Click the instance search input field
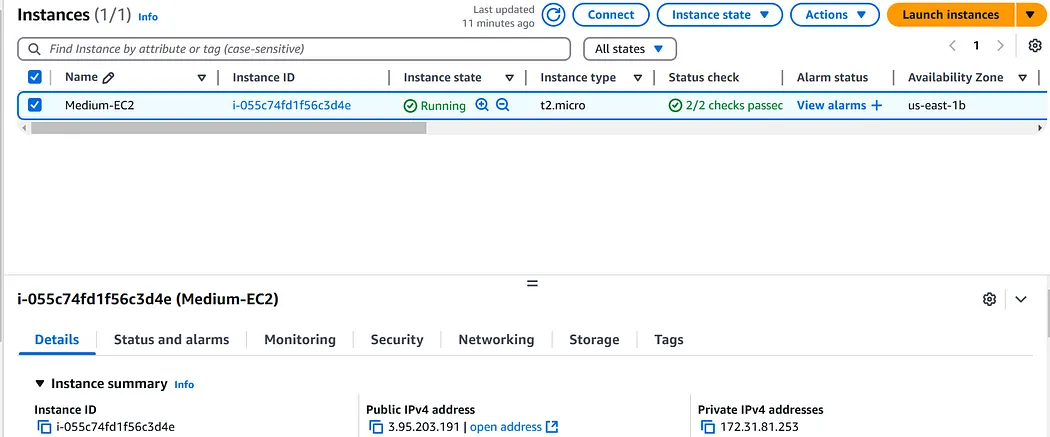Viewport: 1050px width, 437px height. [294, 49]
